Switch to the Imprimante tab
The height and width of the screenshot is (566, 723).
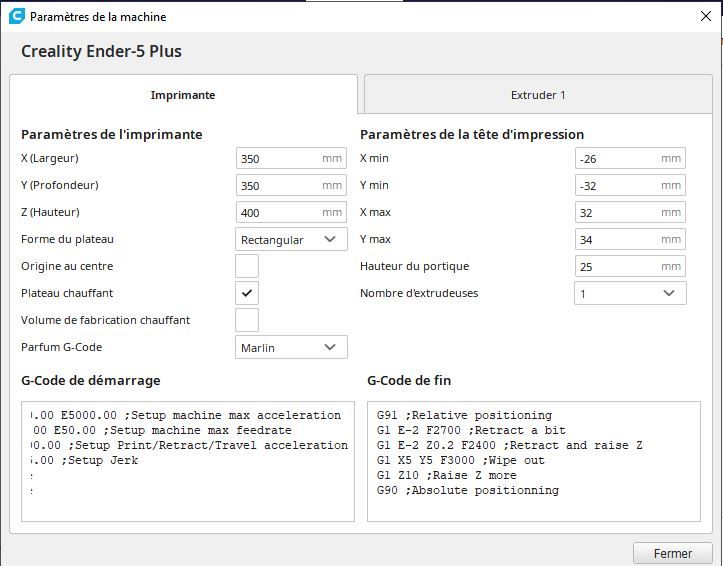click(x=183, y=95)
